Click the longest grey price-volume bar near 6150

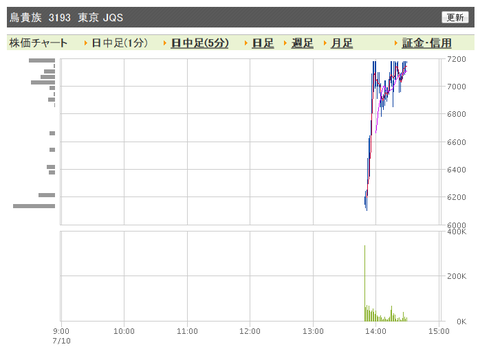[34, 206]
